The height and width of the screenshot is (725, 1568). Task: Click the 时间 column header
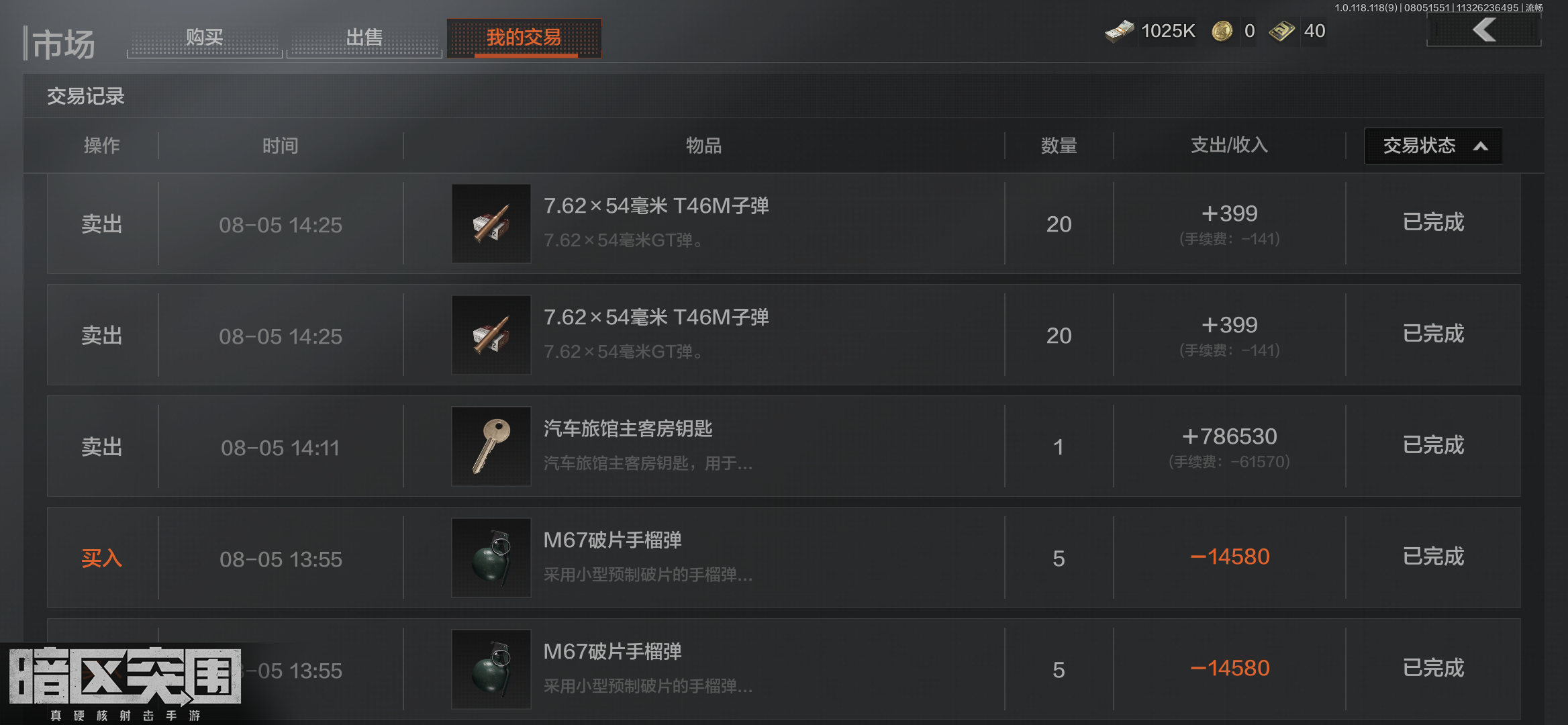coord(281,146)
